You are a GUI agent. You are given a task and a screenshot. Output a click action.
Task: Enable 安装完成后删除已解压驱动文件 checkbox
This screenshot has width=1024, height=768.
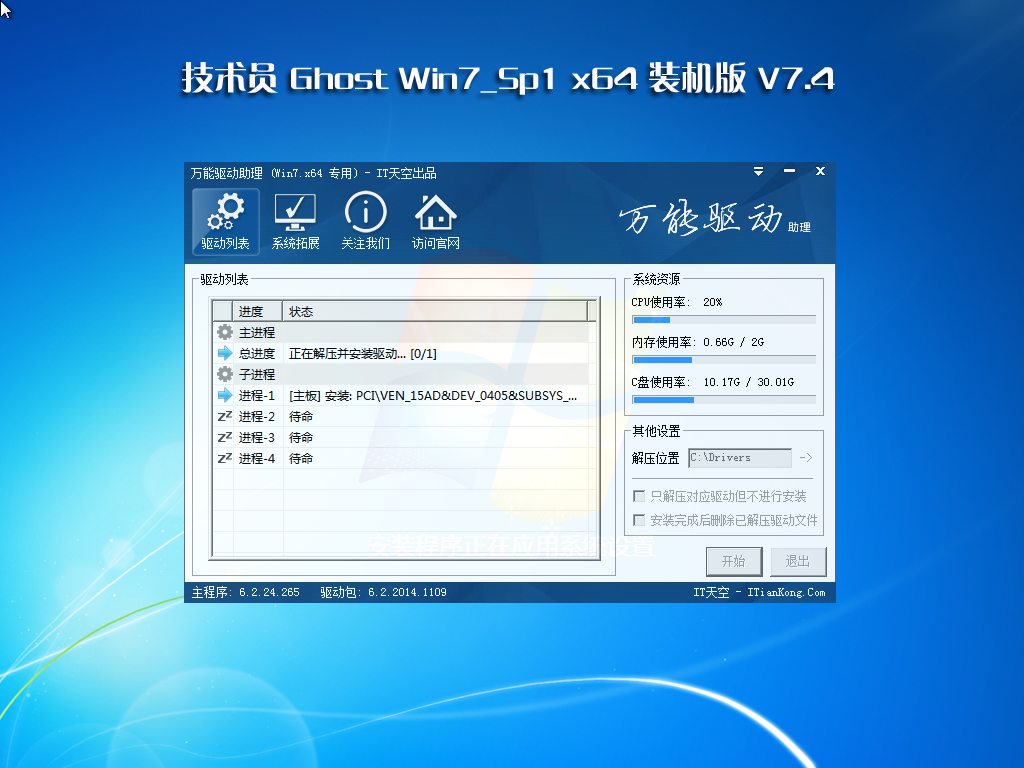(x=639, y=520)
